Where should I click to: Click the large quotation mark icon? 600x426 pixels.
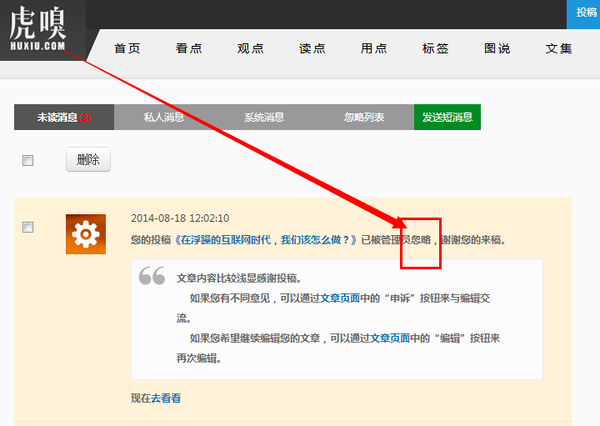pos(152,277)
